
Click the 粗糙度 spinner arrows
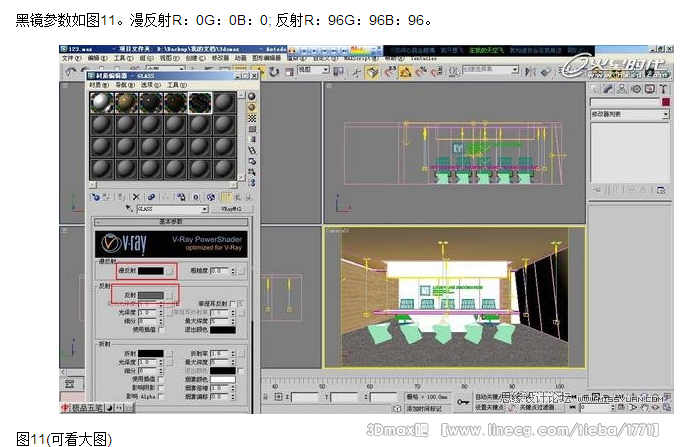[x=233, y=271]
